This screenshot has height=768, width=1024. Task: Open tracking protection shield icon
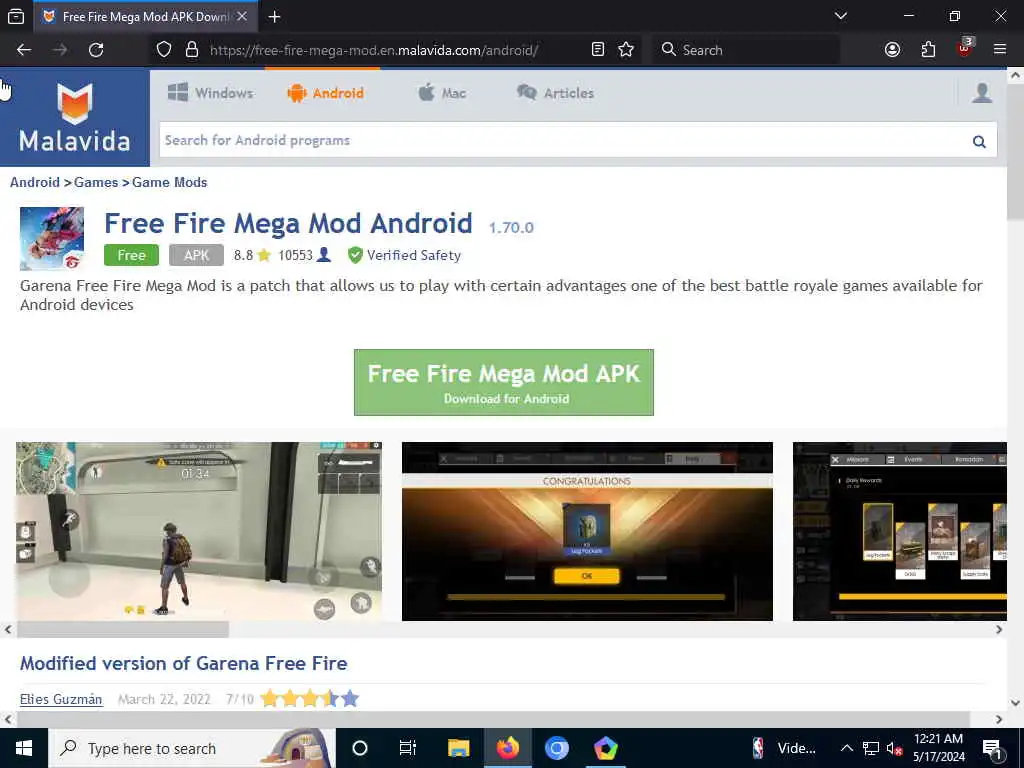(x=164, y=50)
